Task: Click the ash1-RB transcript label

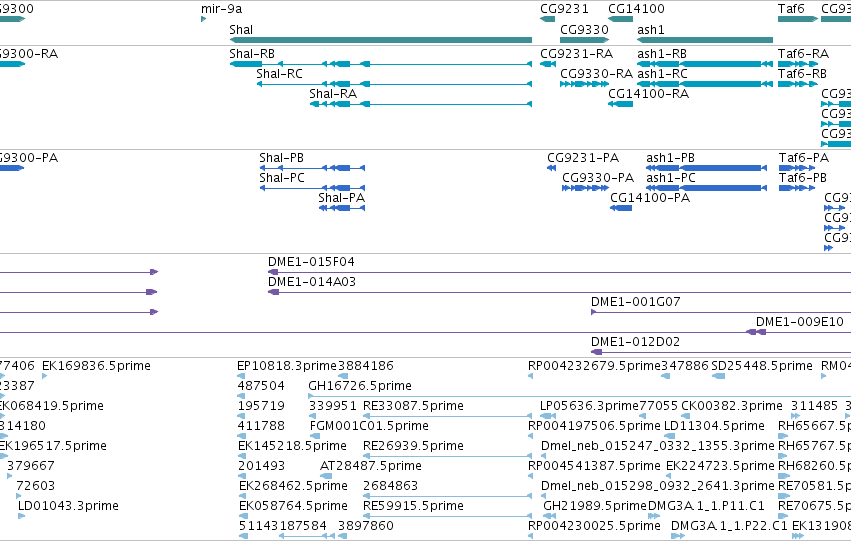Action: [x=662, y=54]
